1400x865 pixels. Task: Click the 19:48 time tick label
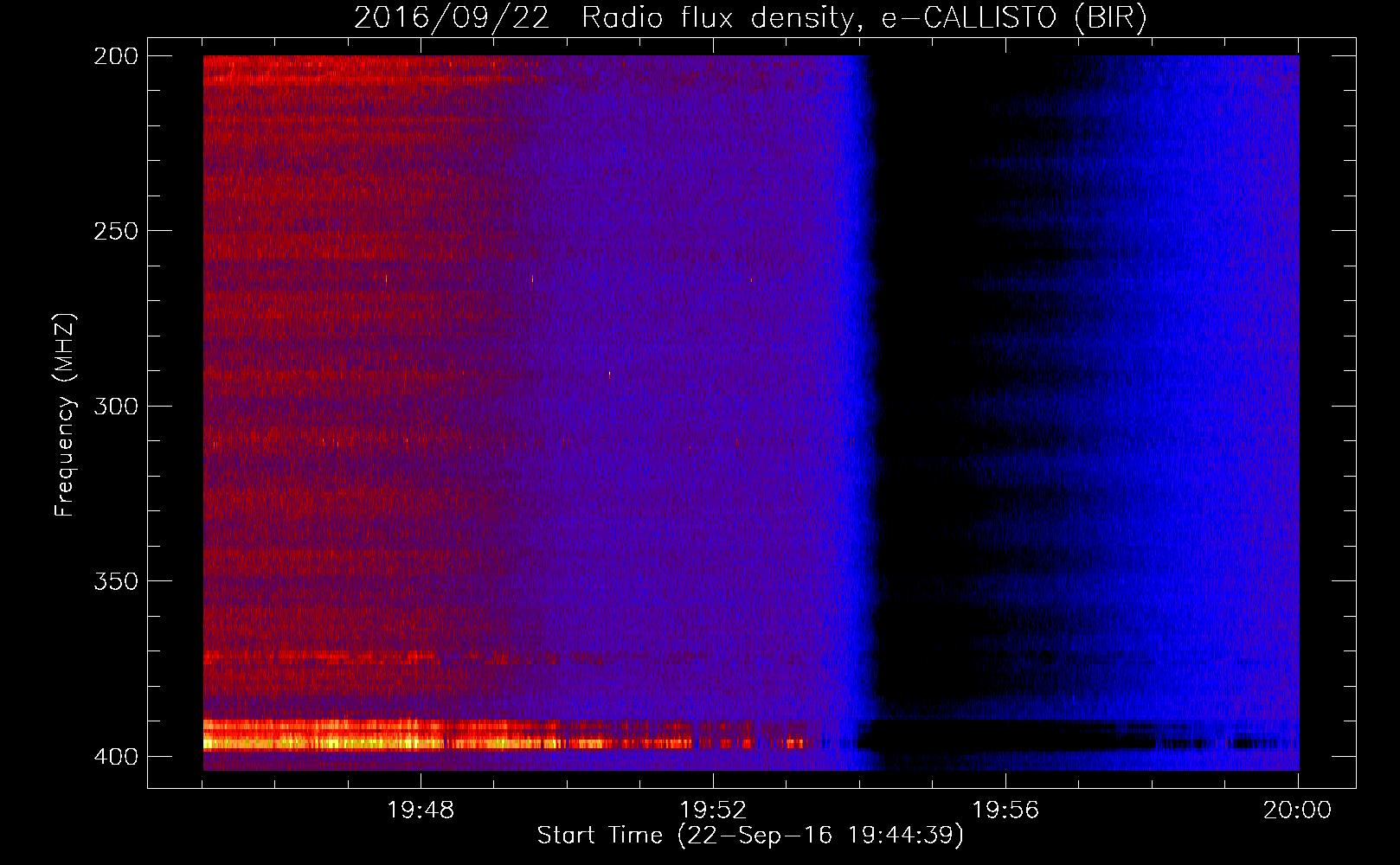[x=421, y=811]
